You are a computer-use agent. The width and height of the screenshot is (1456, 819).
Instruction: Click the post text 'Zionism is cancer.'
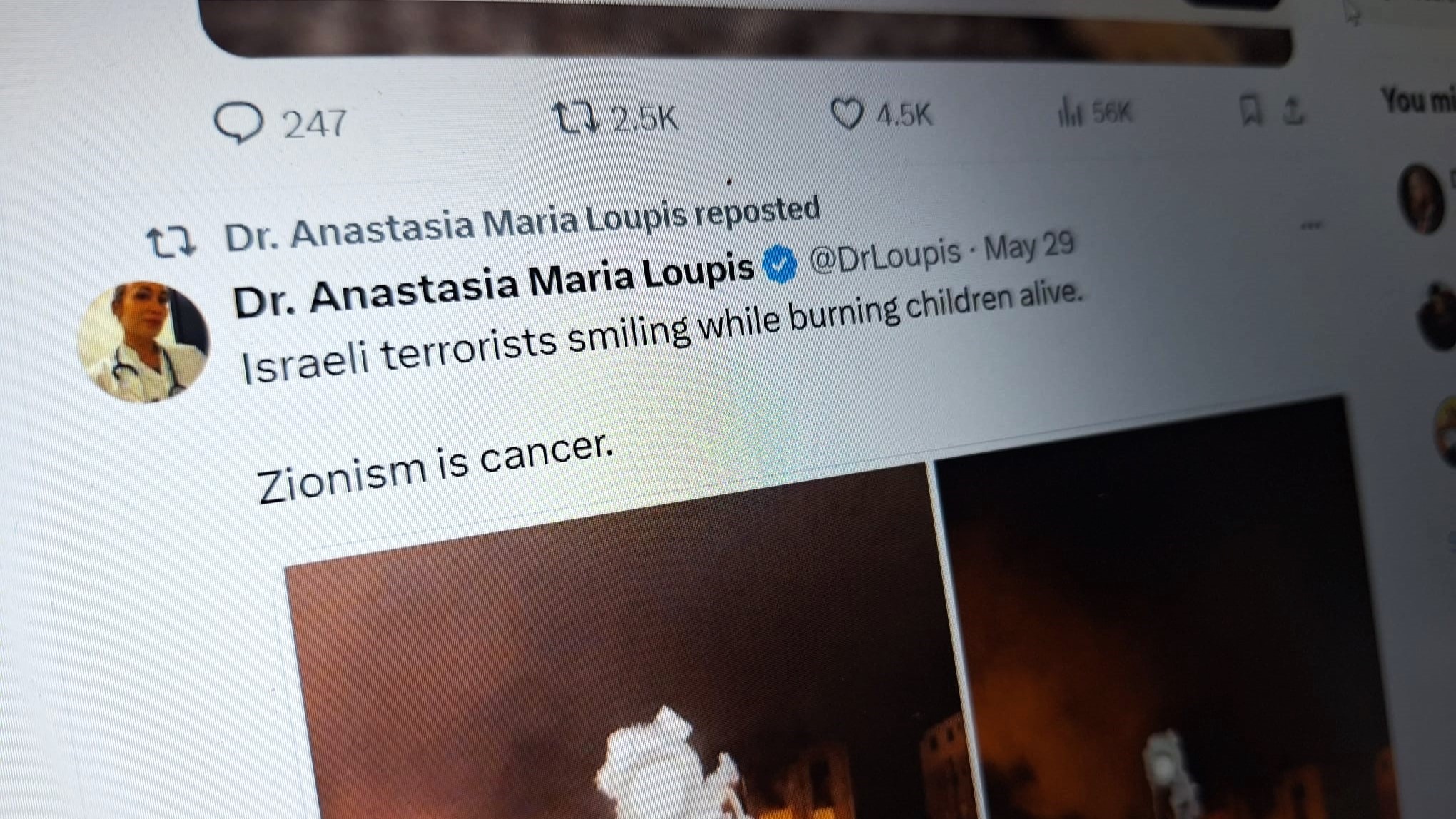coord(435,467)
